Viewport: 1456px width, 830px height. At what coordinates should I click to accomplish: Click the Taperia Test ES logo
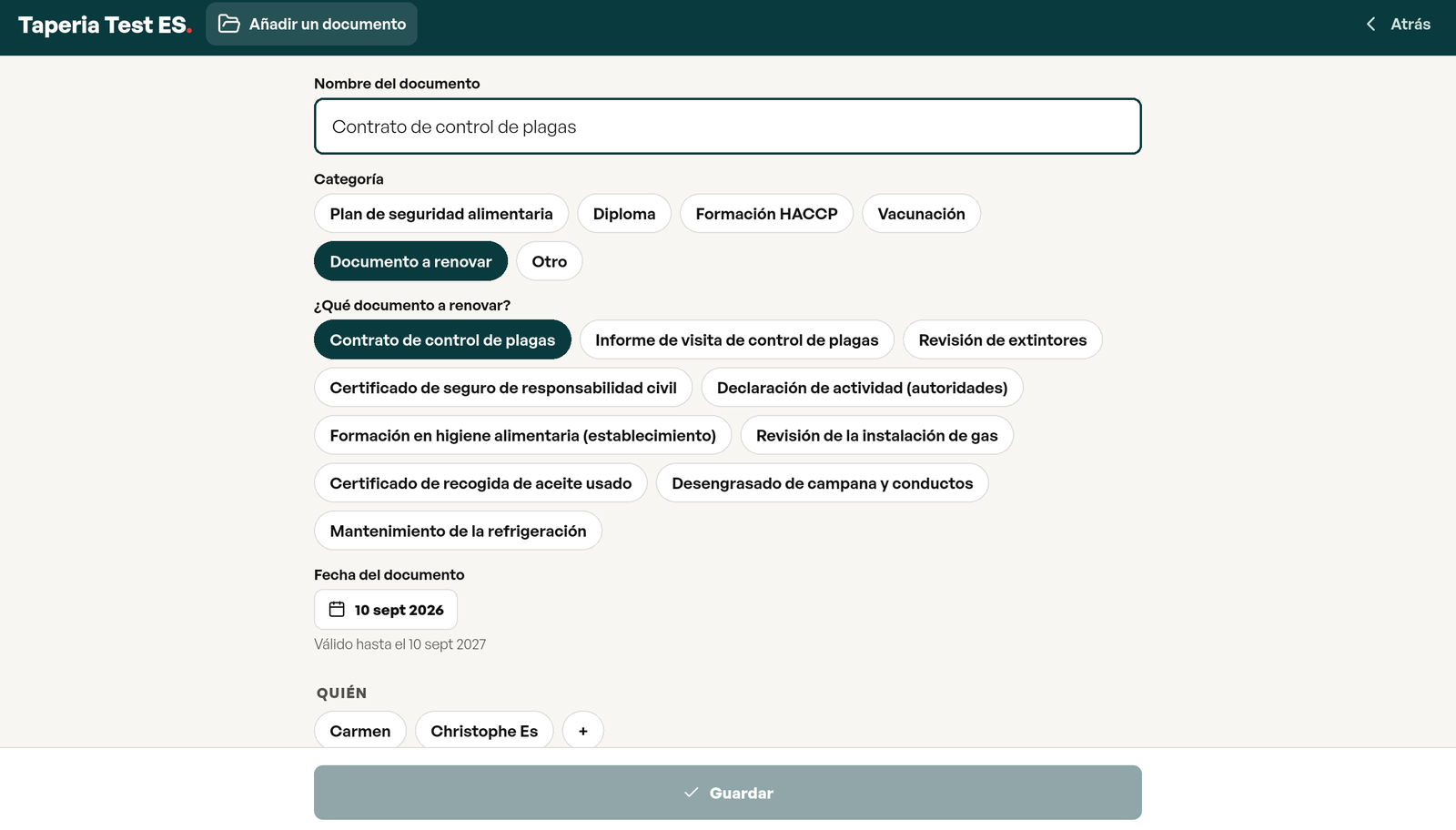(x=105, y=25)
